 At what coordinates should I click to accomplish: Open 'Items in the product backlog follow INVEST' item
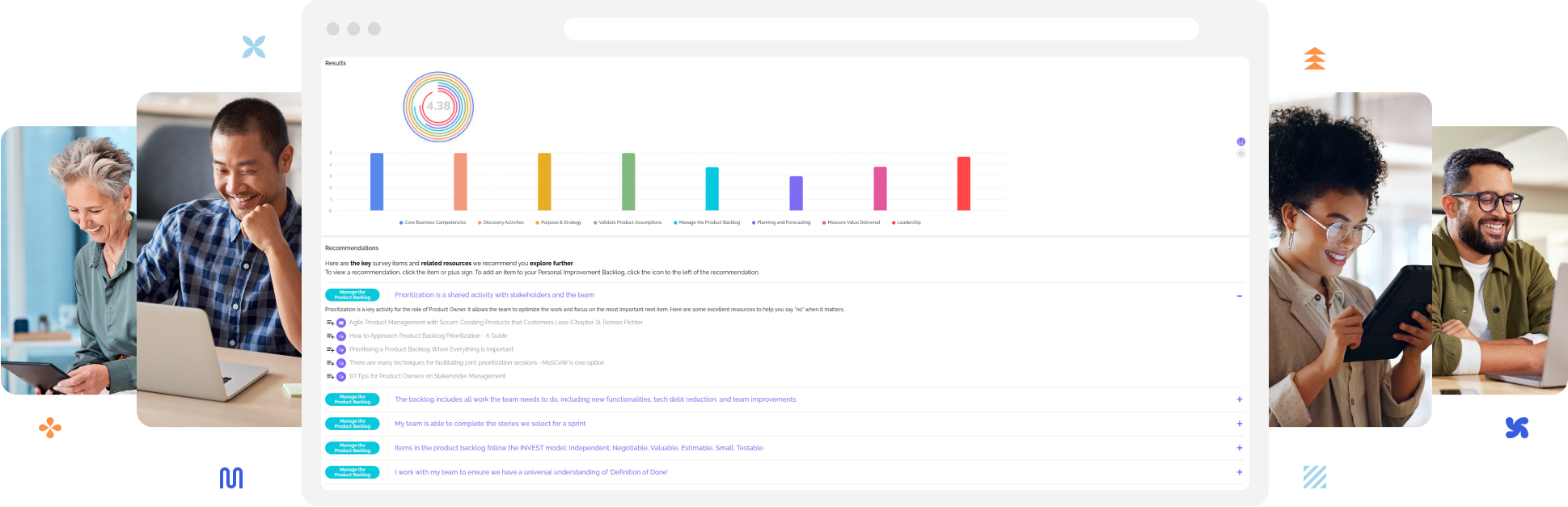[x=578, y=448]
